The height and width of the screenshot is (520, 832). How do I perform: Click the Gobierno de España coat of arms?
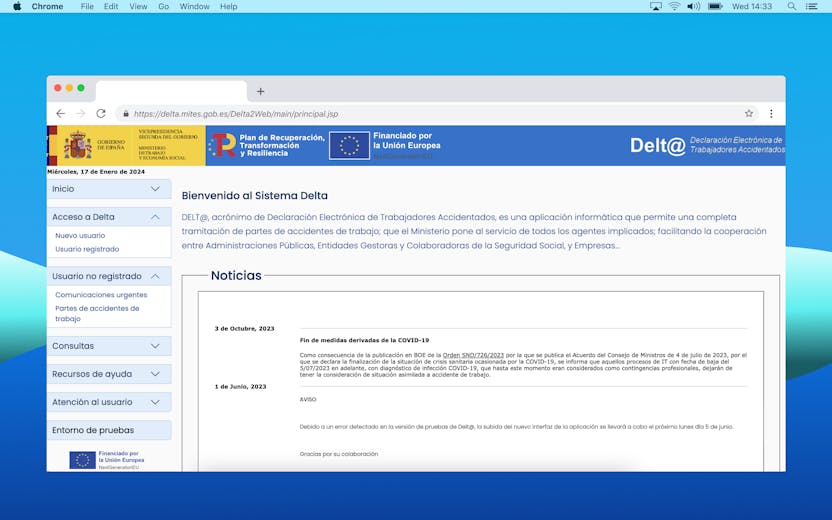tap(77, 145)
